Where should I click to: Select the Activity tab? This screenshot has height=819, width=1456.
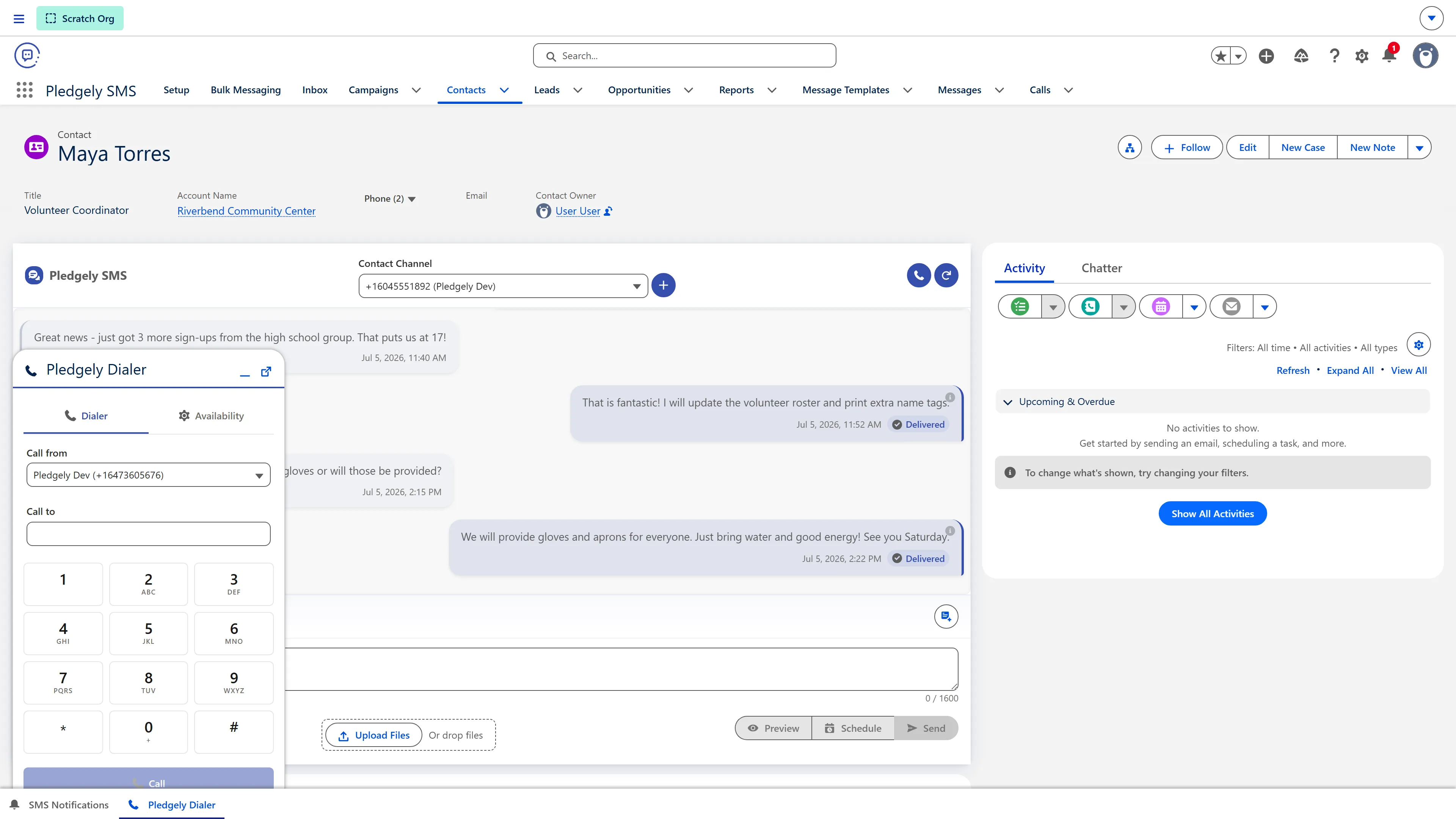pos(1024,268)
